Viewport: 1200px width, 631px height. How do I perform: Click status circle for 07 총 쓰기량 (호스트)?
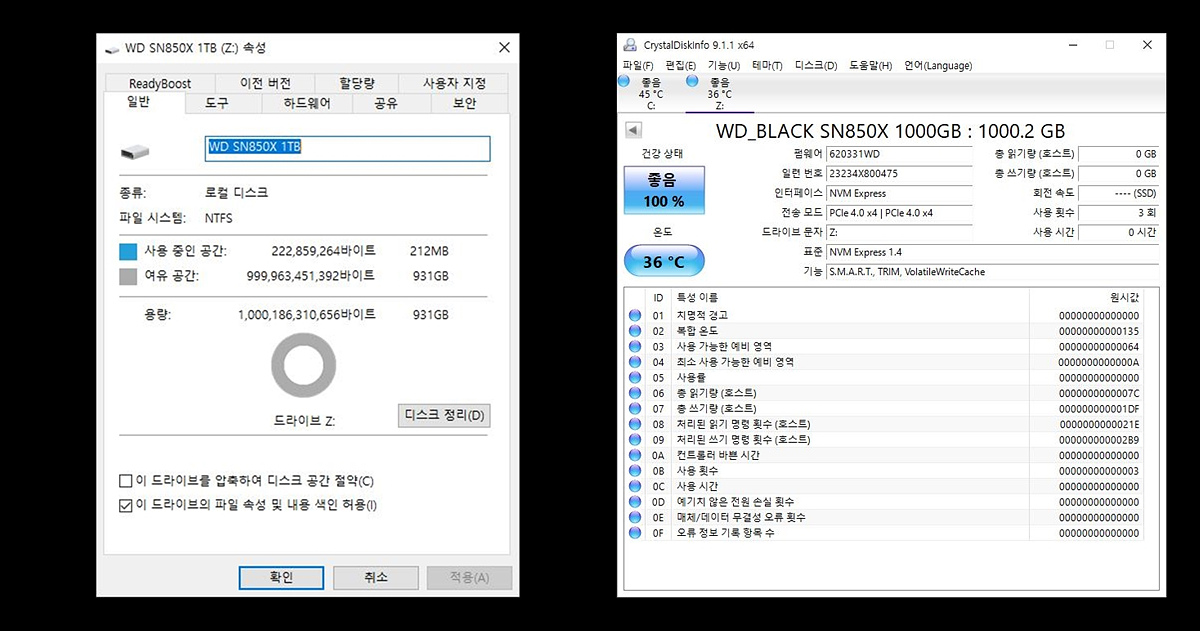(x=634, y=409)
